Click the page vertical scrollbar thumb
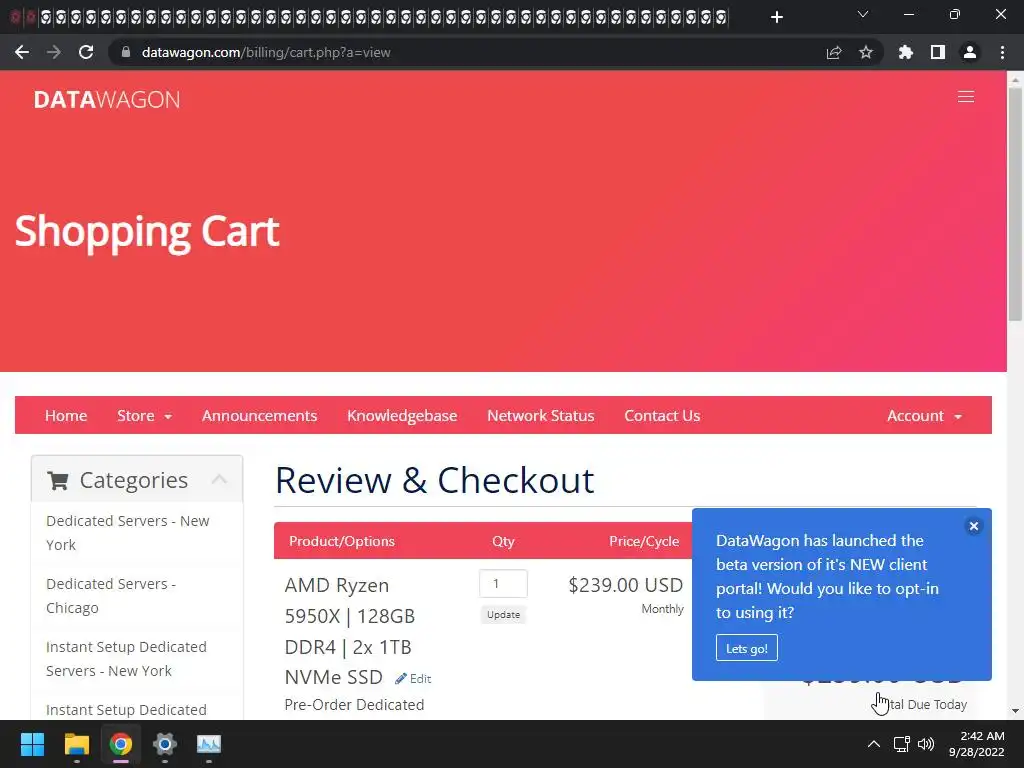This screenshot has width=1024, height=768. (x=1015, y=204)
